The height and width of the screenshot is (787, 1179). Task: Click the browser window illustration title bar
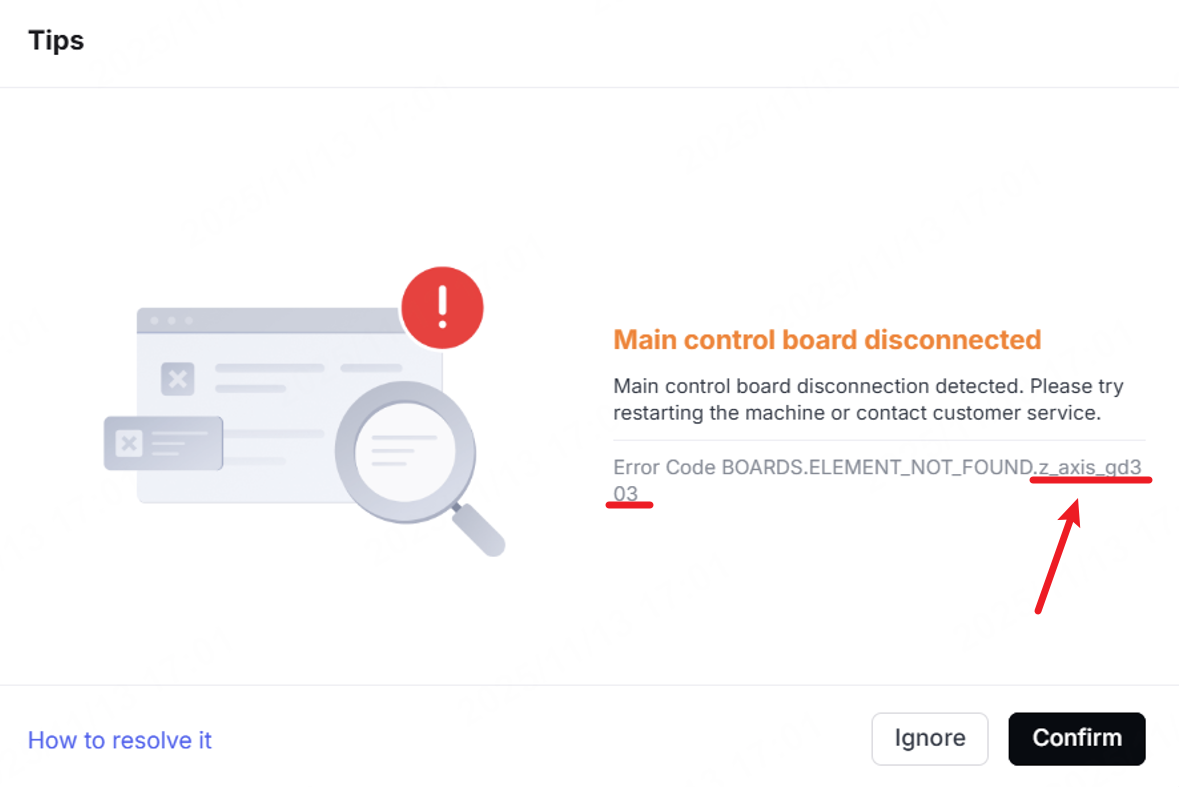coord(270,320)
